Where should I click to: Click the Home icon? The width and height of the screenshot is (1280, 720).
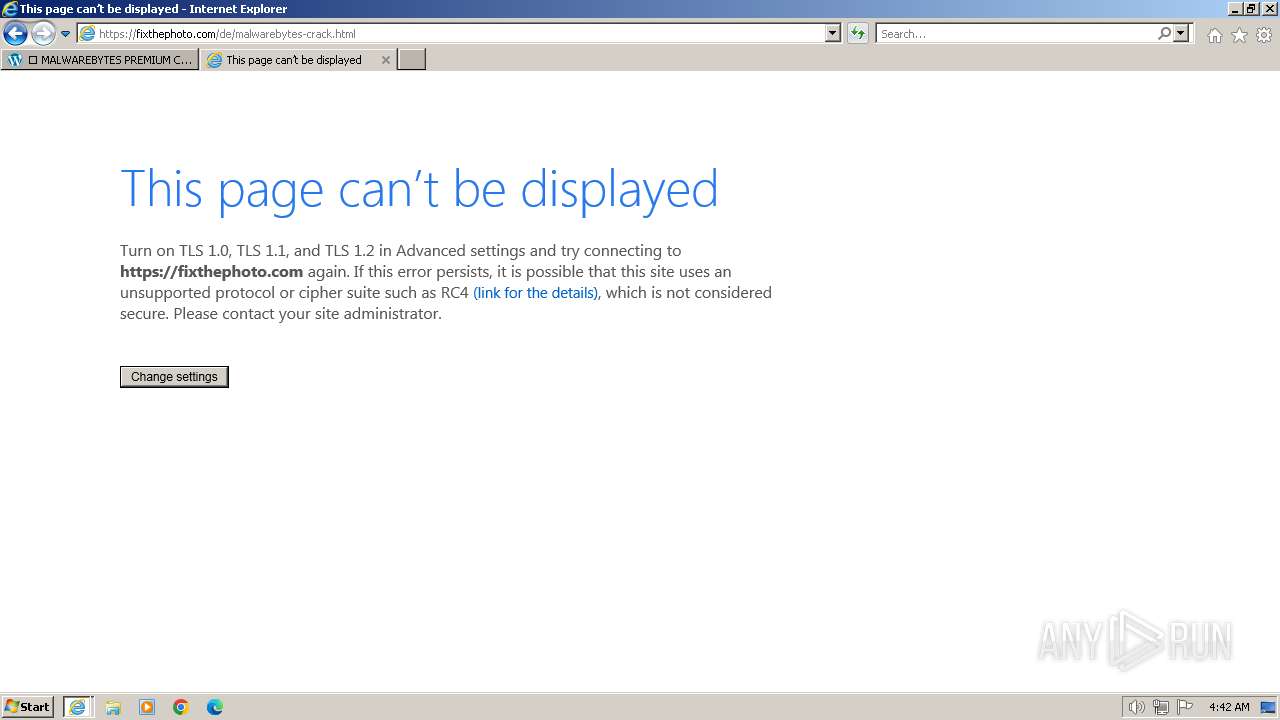click(1214, 35)
